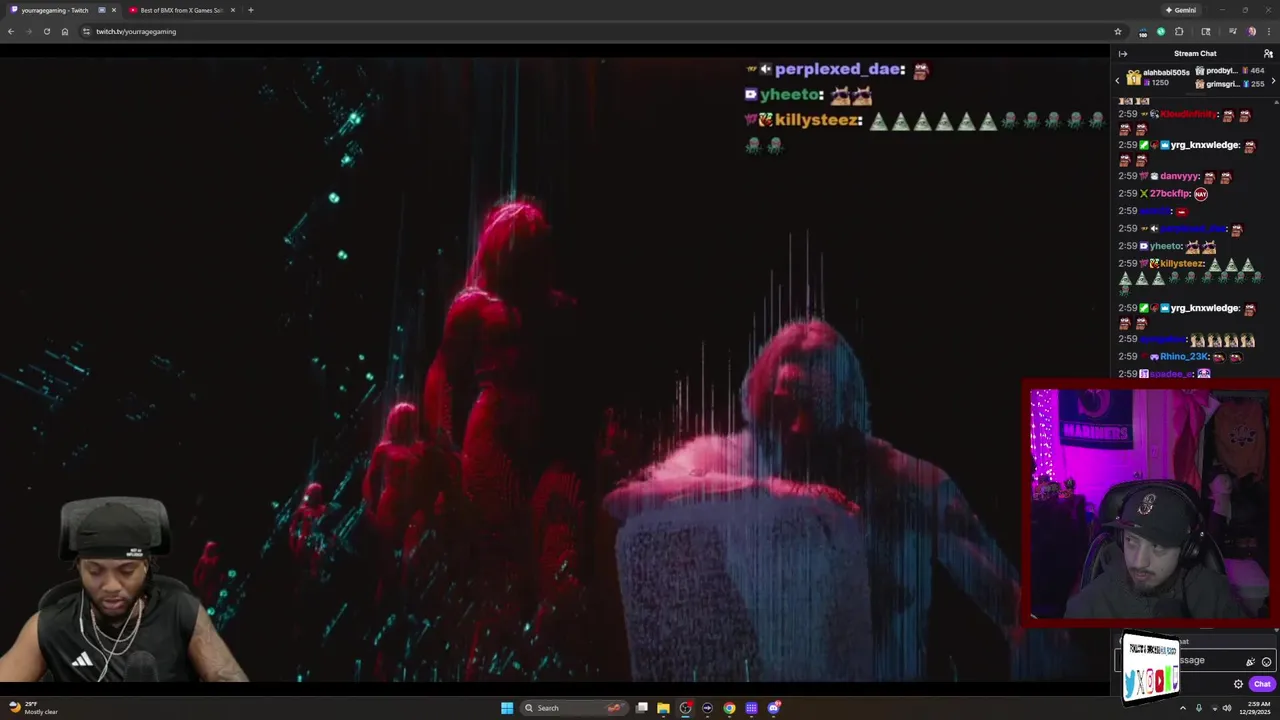
Task: Reload the Twitch page
Action: 46,31
